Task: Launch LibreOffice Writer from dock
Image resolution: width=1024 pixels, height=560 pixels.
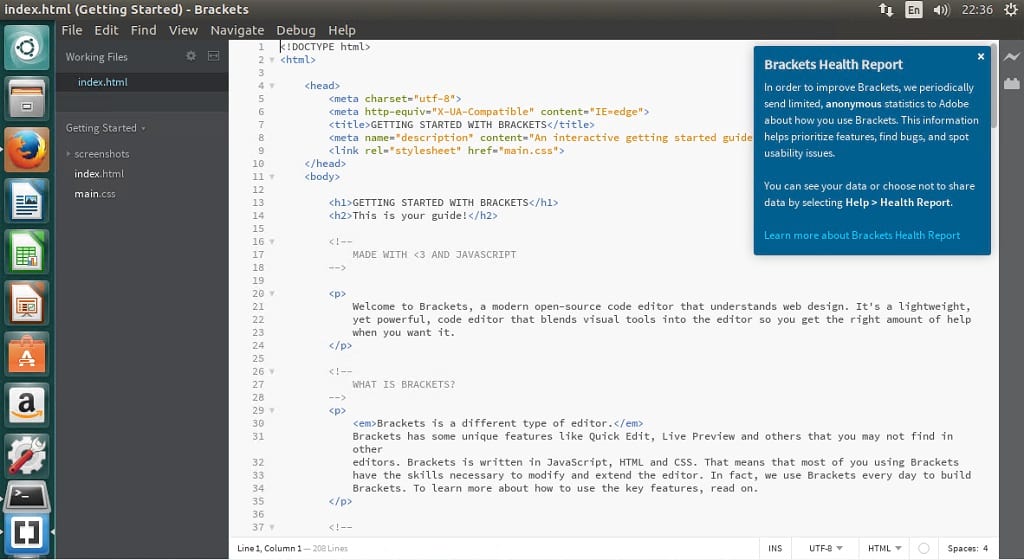Action: pyautogui.click(x=27, y=200)
